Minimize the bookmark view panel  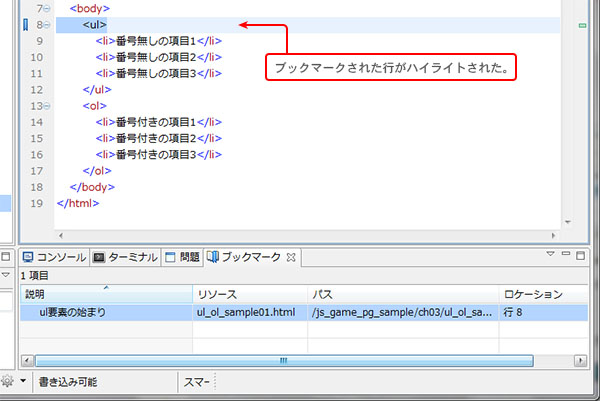point(566,254)
